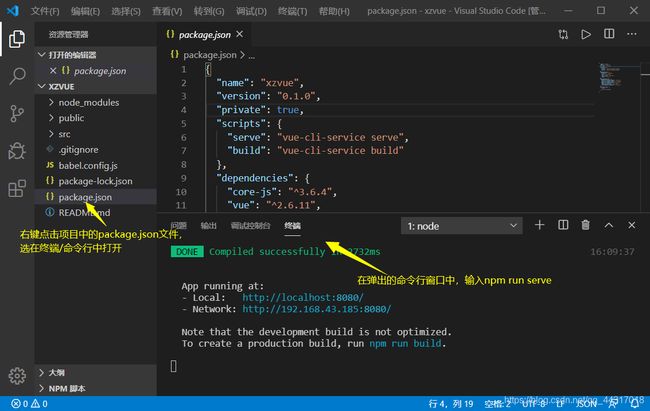Viewport: 650px width, 411px height.
Task: Split the terminal pane
Action: pos(562,226)
